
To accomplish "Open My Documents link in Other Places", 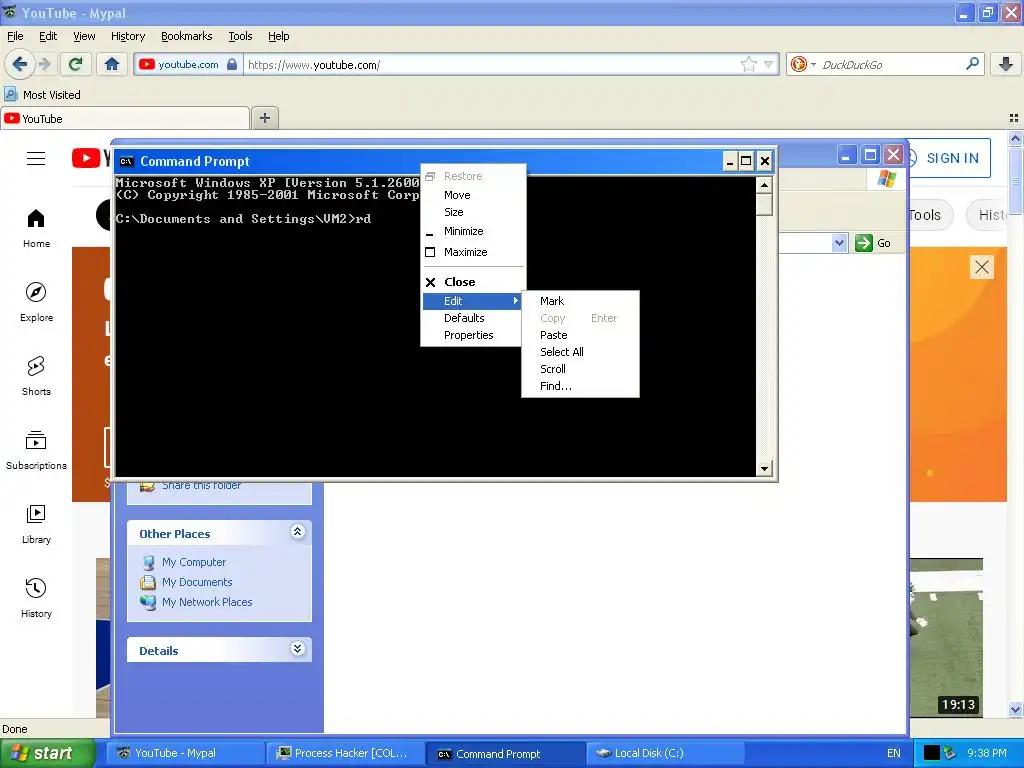I will click(197, 582).
